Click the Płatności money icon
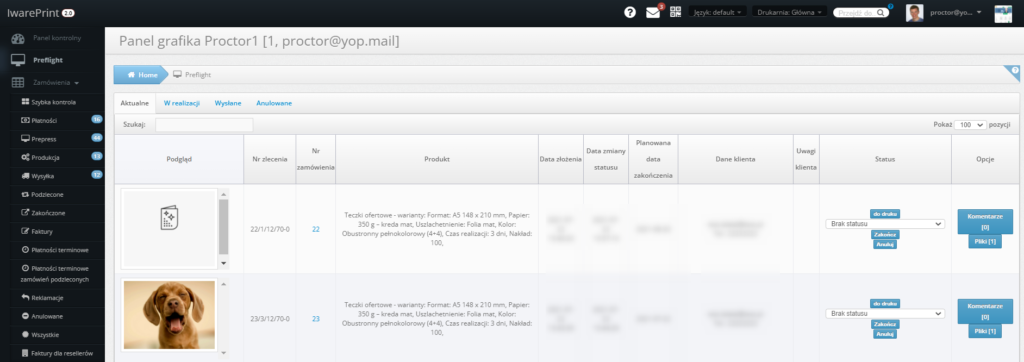 click(x=25, y=120)
